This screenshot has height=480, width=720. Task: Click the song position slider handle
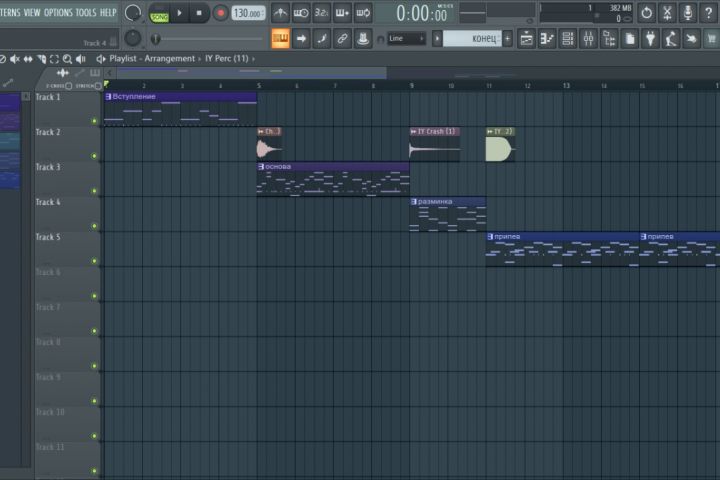point(155,39)
